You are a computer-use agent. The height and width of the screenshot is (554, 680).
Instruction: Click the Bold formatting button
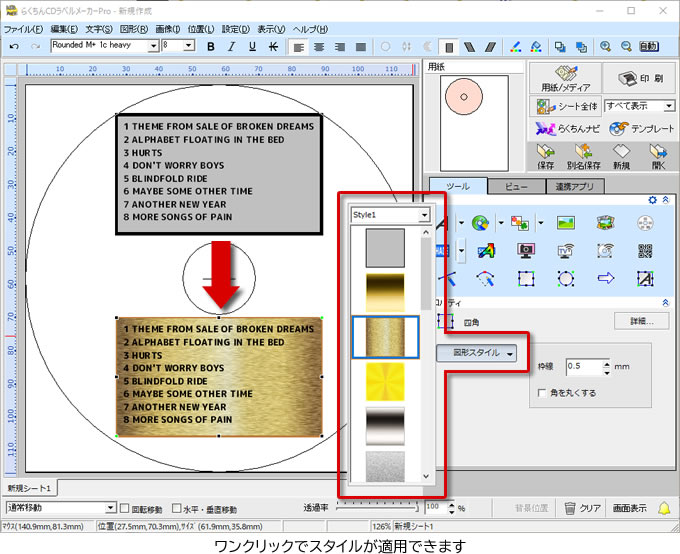coord(210,46)
